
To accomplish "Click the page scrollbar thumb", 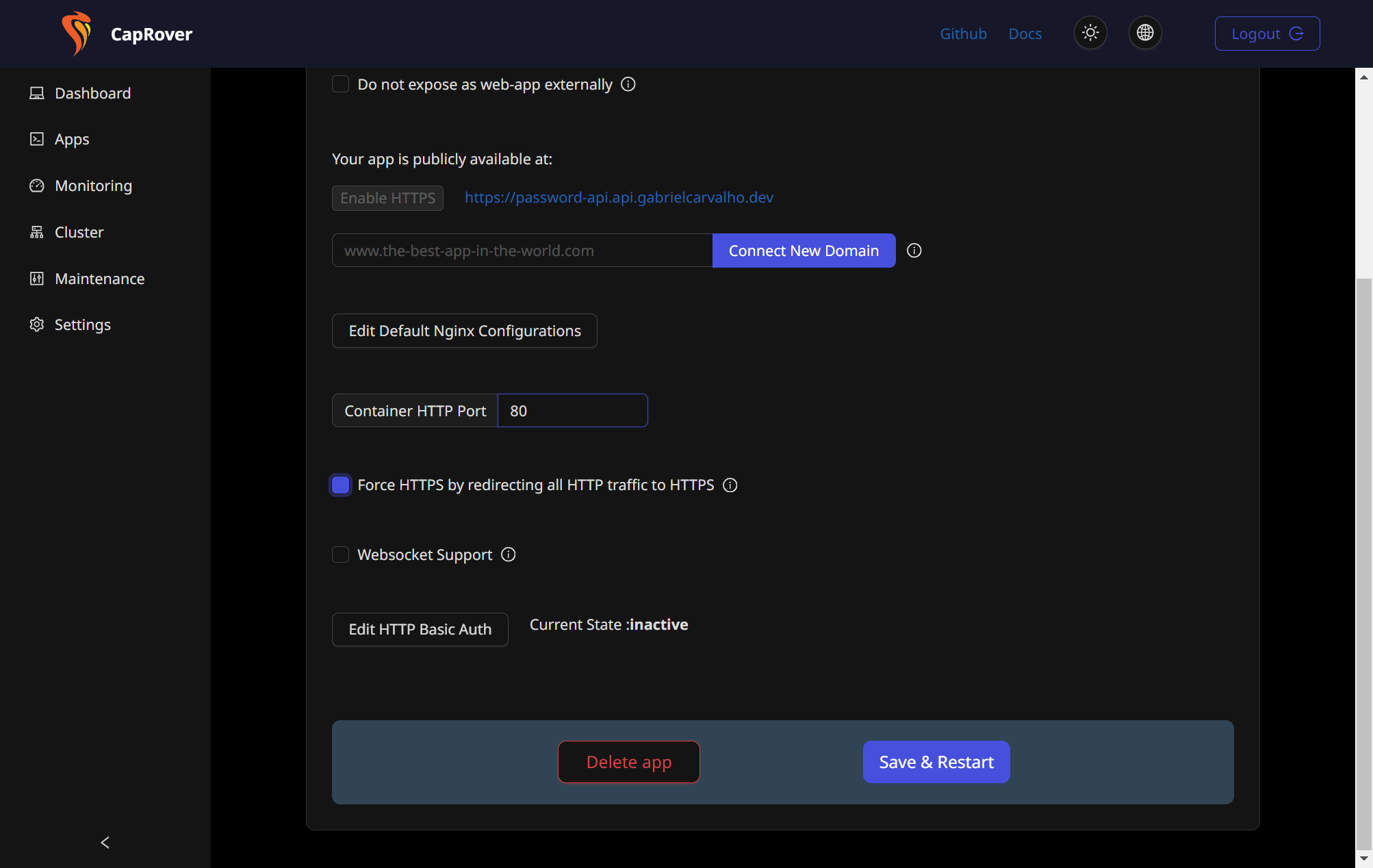I will (1364, 563).
